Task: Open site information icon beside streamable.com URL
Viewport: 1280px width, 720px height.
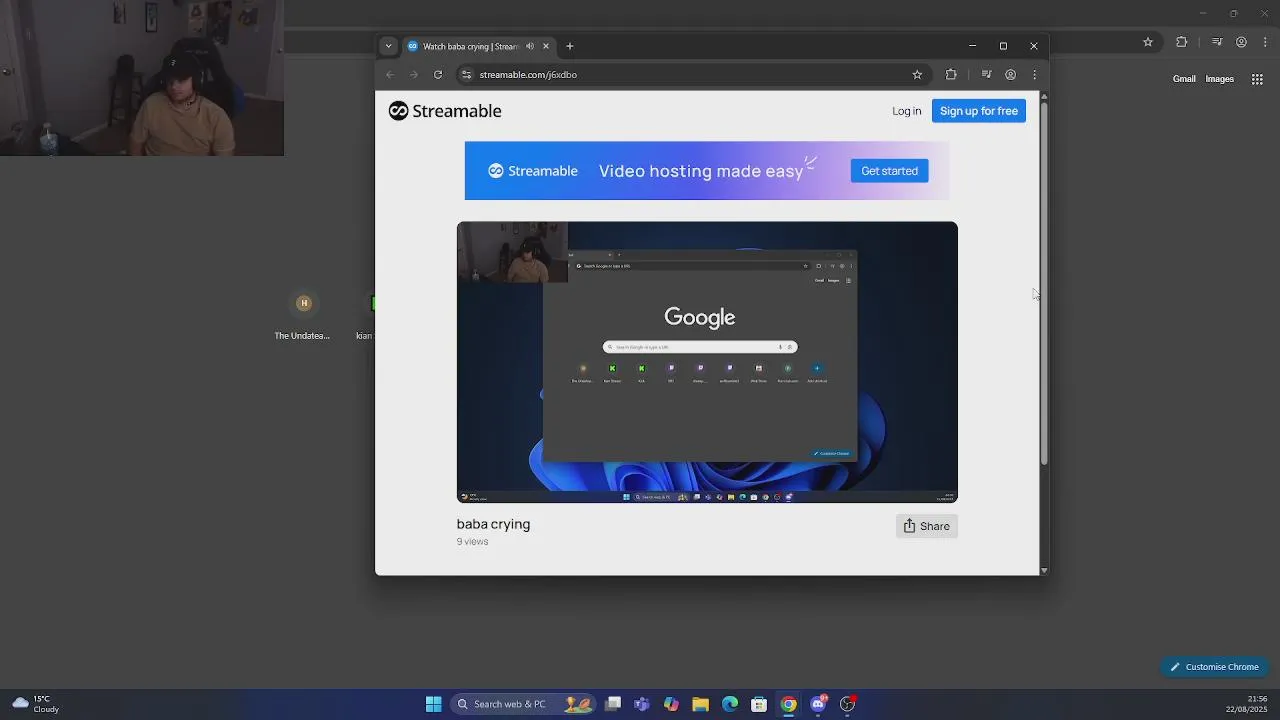Action: click(466, 75)
